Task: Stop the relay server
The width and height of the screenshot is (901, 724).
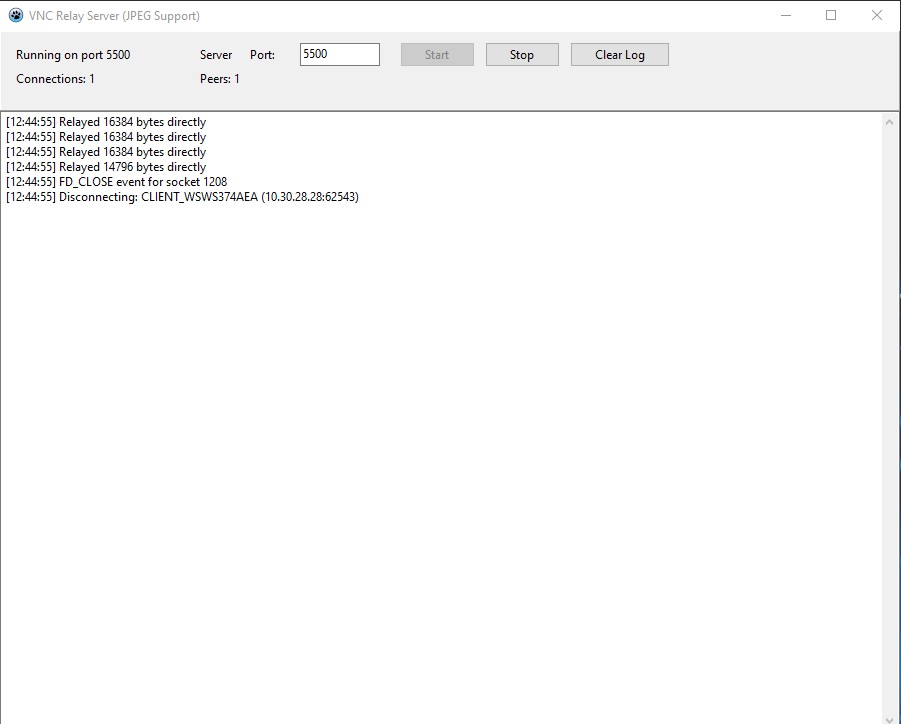Action: tap(522, 55)
